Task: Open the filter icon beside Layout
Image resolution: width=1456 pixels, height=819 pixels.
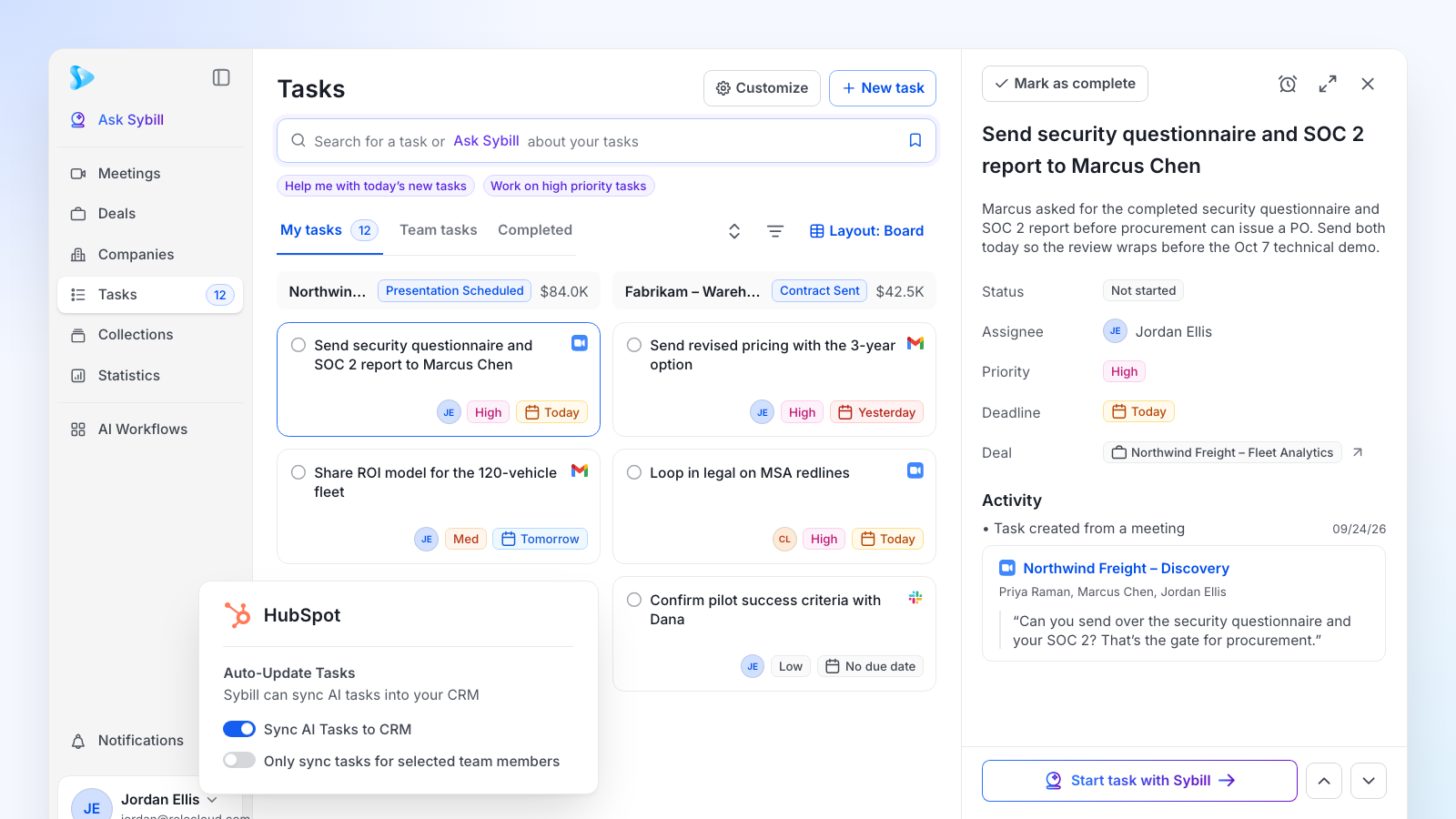Action: 775,231
